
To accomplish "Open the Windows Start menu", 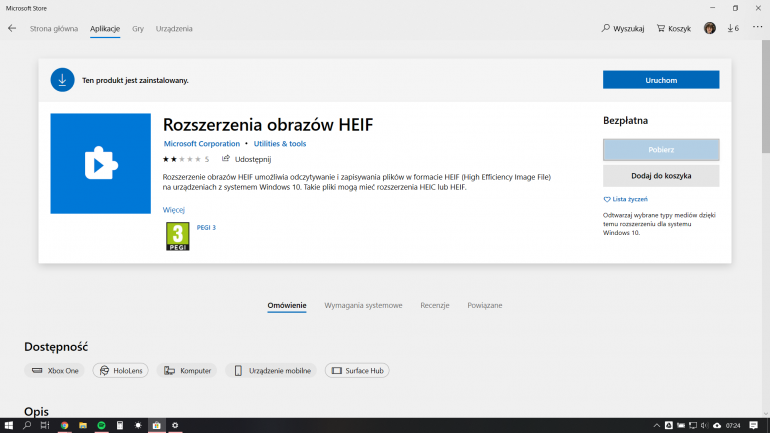I will [x=8, y=425].
